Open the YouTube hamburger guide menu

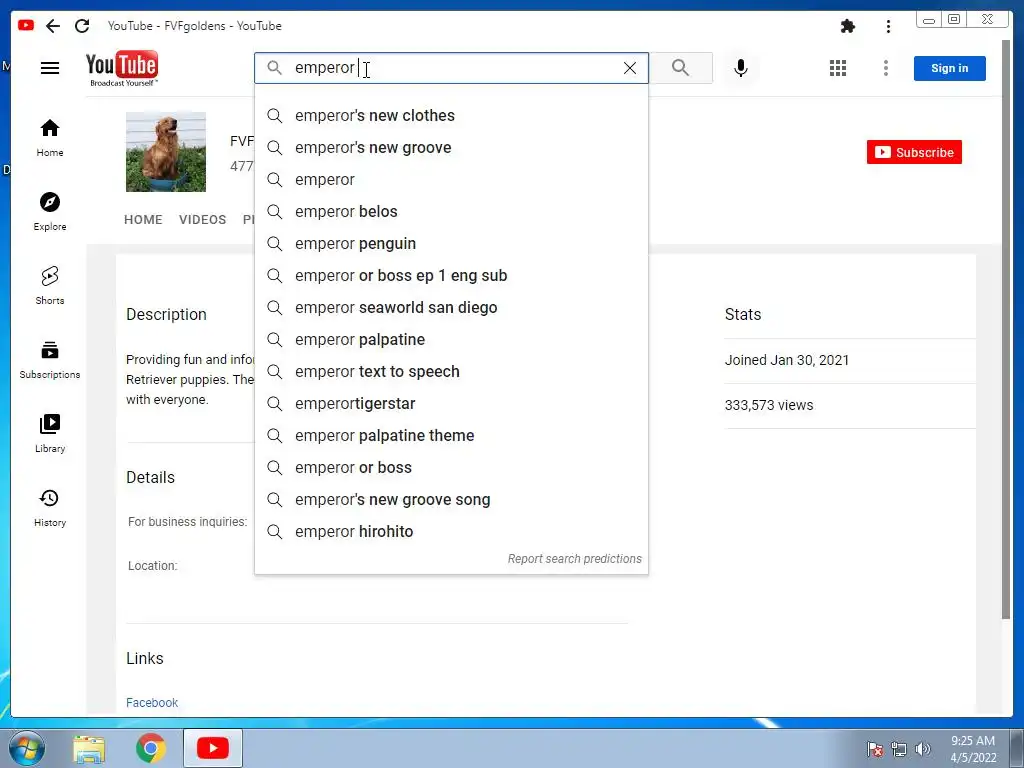coord(50,68)
